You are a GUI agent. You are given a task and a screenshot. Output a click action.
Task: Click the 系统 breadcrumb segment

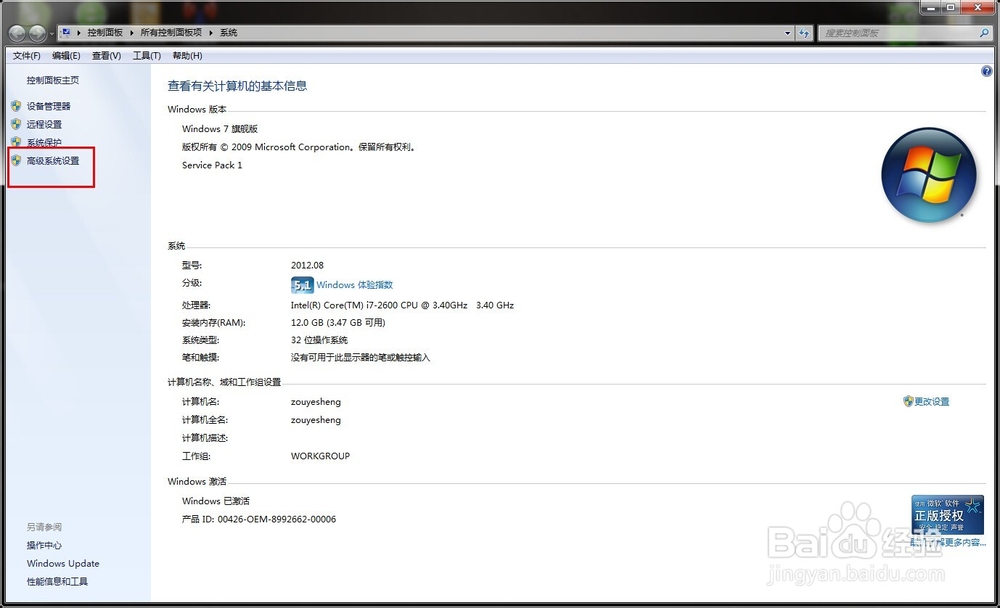click(x=228, y=33)
